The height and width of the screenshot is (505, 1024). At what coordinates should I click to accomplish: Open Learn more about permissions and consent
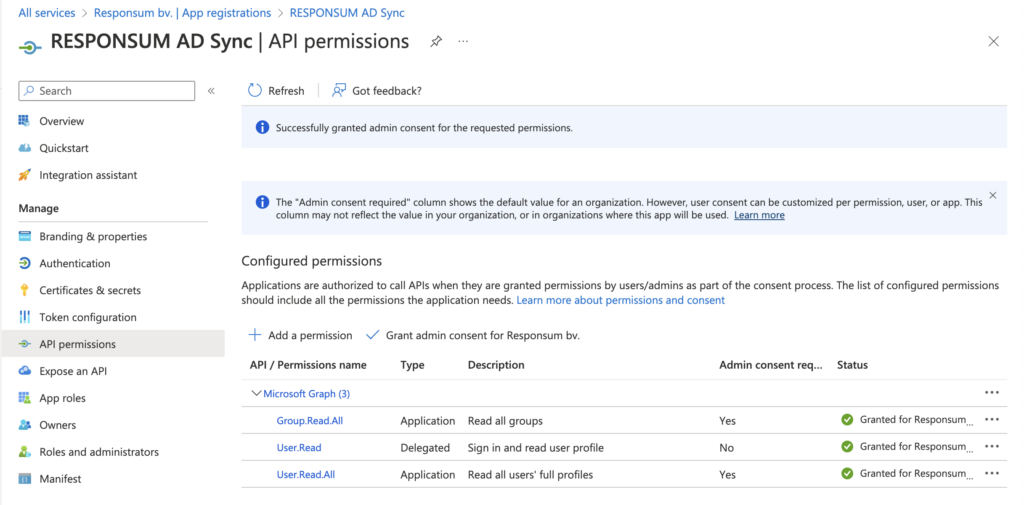tap(620, 301)
